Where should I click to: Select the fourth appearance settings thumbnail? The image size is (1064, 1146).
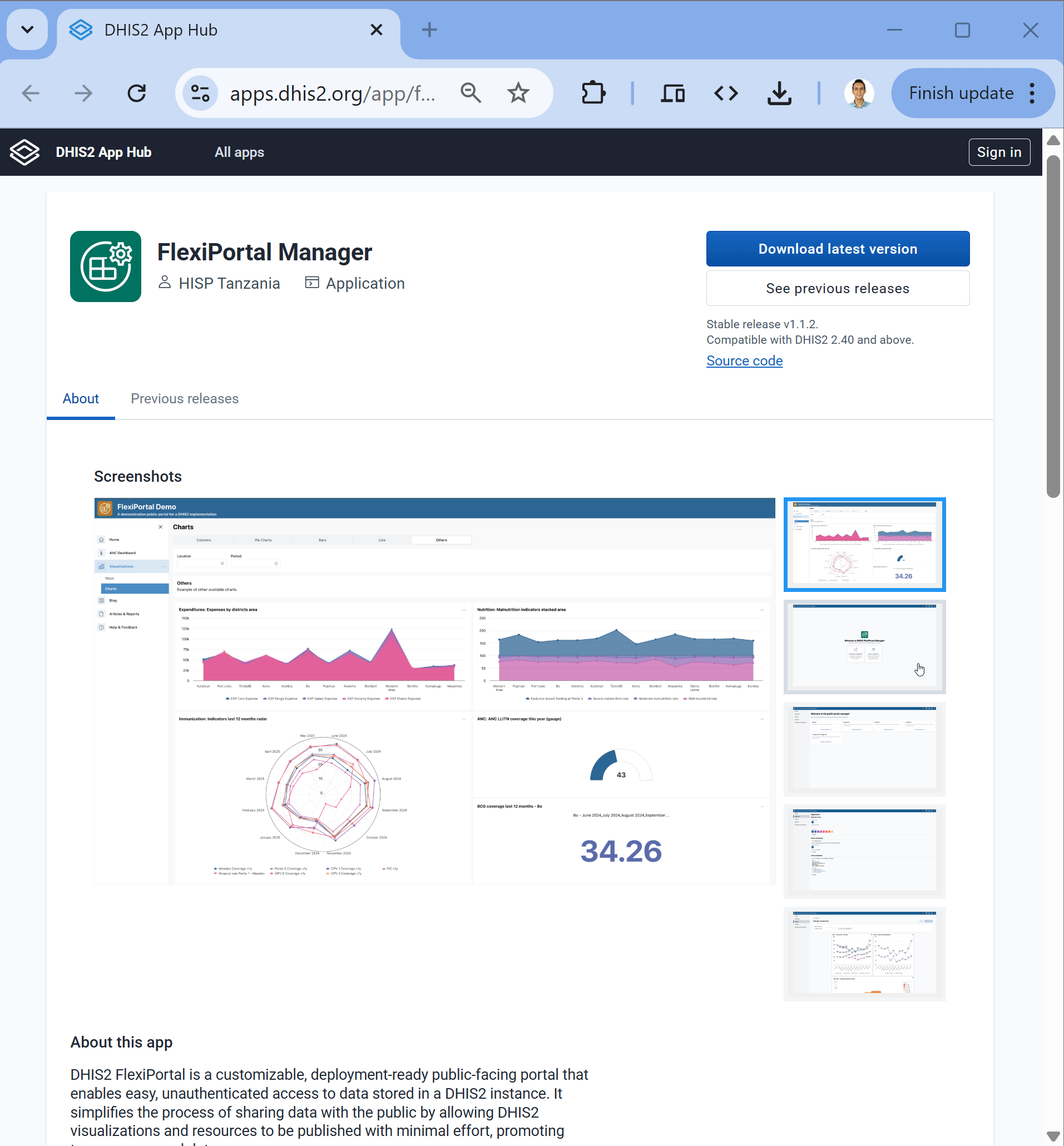[864, 852]
